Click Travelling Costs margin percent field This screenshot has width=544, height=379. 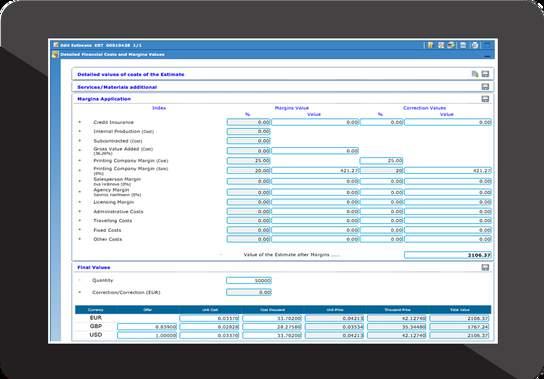coord(248,220)
